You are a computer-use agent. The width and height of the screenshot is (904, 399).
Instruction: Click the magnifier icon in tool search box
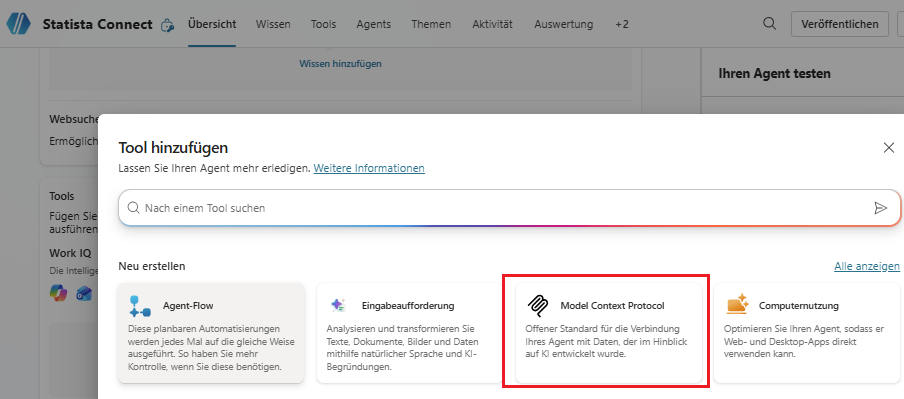(x=133, y=208)
